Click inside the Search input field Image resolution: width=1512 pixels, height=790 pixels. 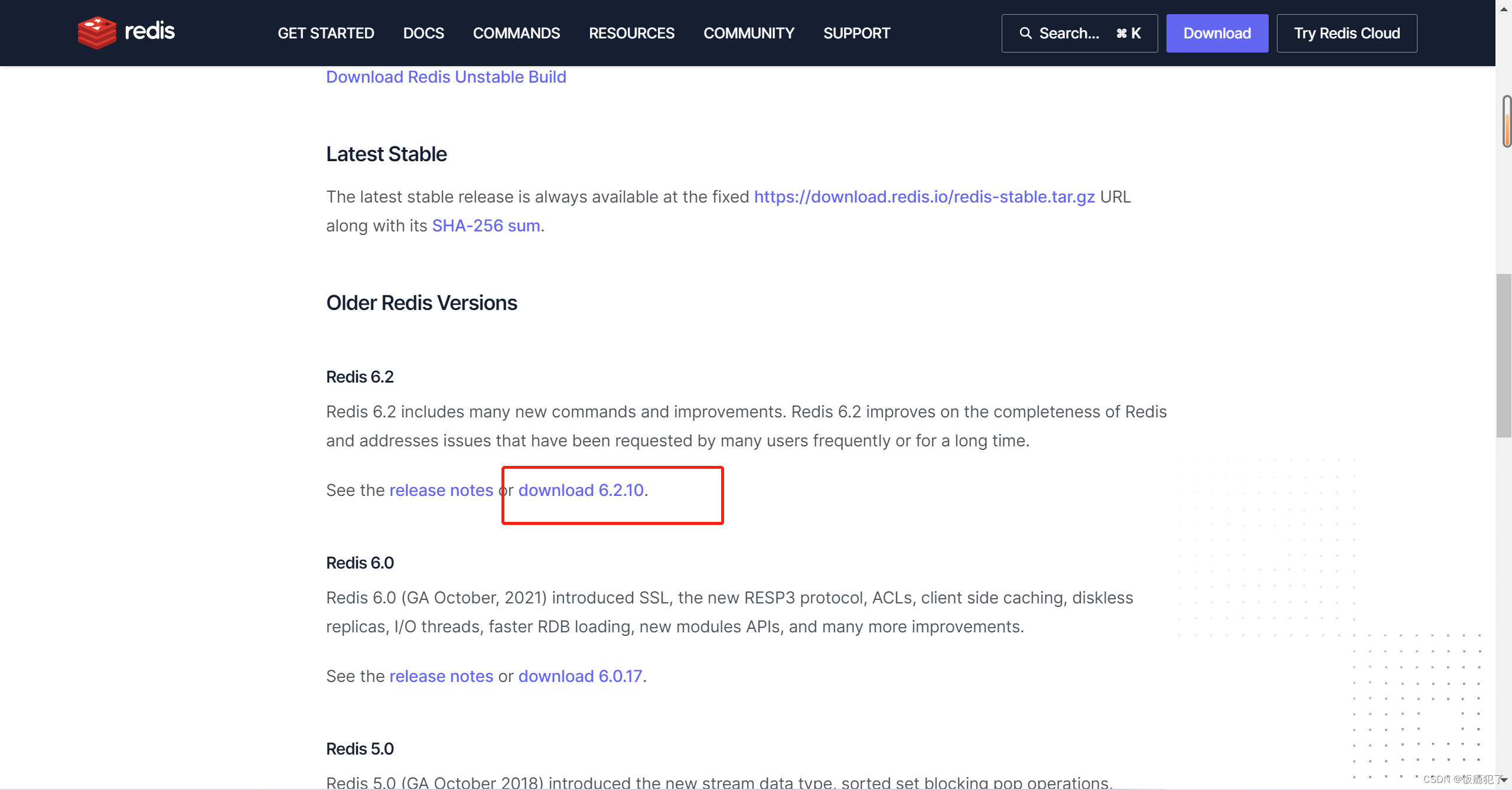1075,33
